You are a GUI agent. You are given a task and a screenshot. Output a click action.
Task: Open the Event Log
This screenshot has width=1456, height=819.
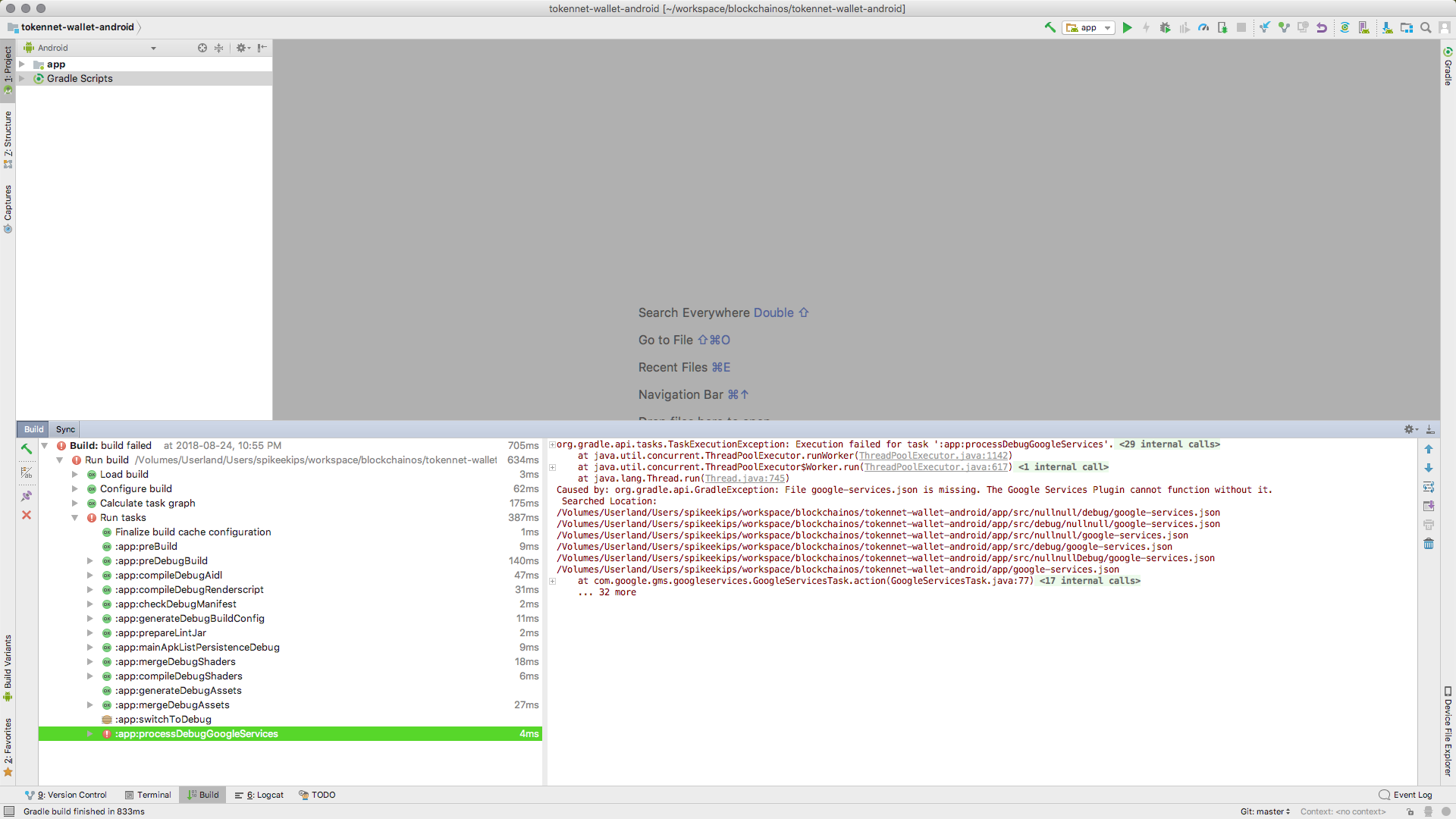click(x=1411, y=795)
